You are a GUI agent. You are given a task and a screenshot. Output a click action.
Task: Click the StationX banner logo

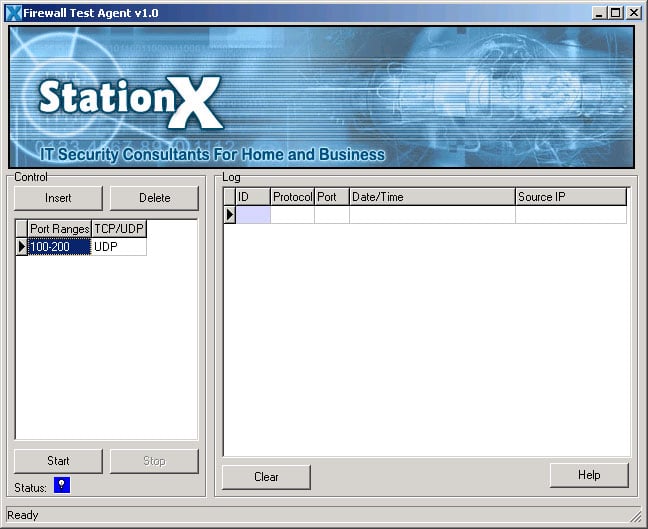[131, 102]
